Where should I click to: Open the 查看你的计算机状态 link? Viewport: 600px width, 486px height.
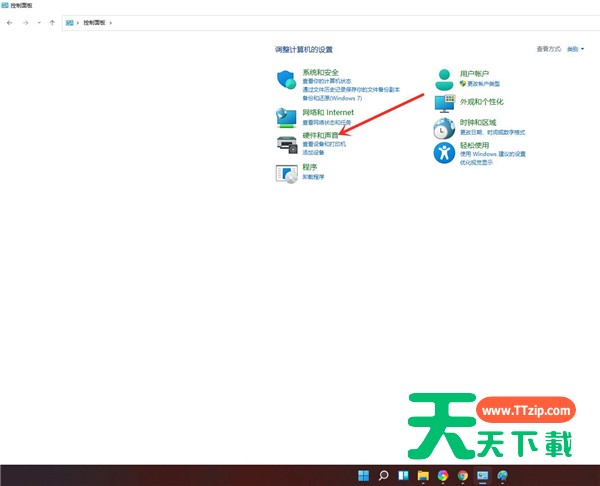[327, 81]
